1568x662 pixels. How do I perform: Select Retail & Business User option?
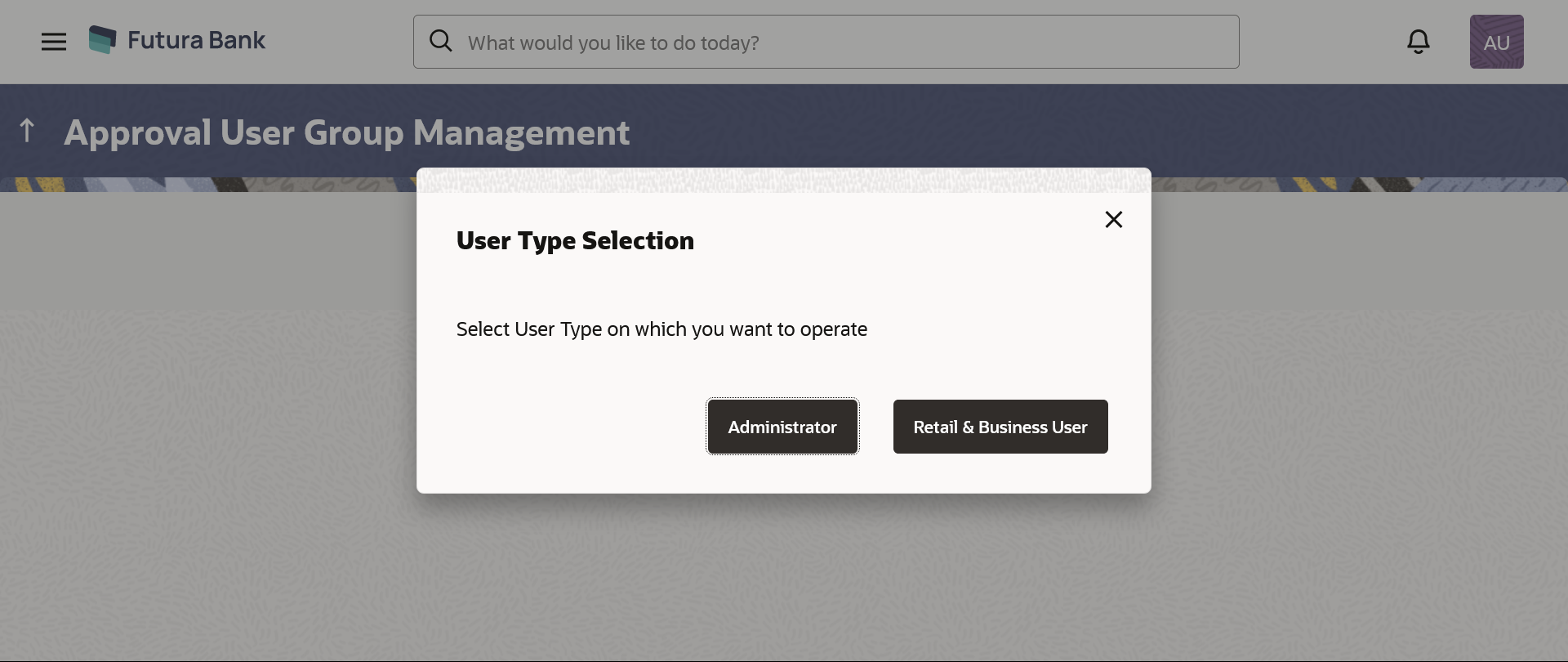pyautogui.click(x=1000, y=427)
